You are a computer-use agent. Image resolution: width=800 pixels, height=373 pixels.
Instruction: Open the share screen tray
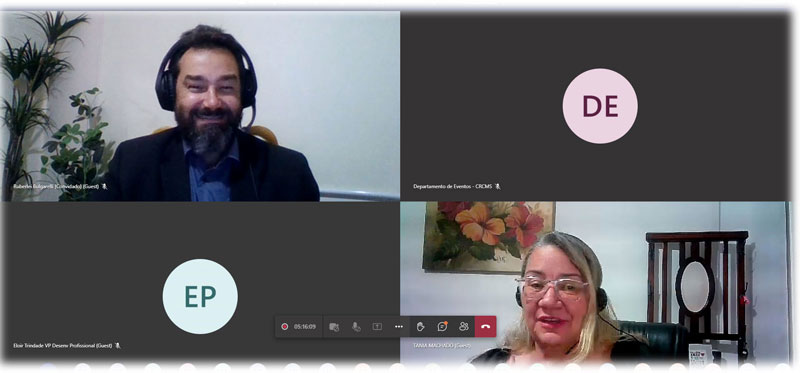click(x=377, y=327)
